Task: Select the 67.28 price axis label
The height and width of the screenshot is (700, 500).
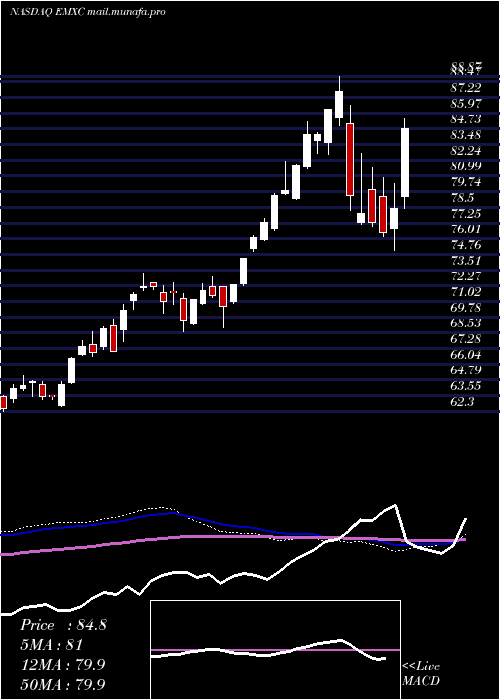Action: [466, 339]
